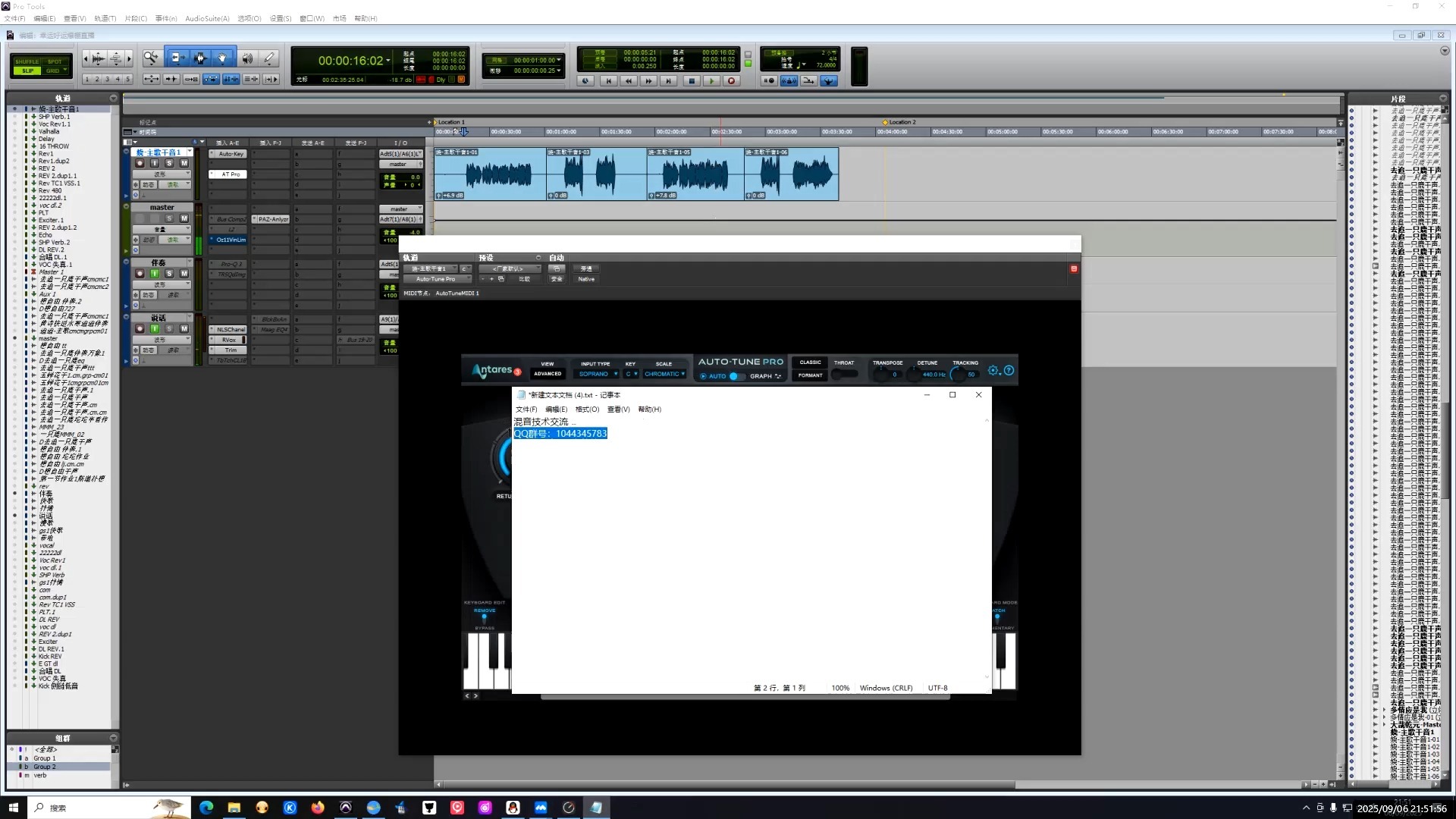Select the Pencil tool

269,58
